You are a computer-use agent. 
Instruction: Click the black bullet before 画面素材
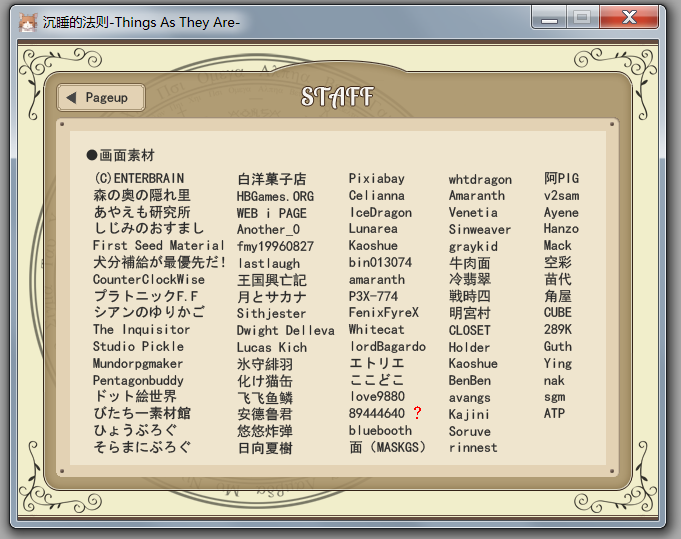click(92, 155)
